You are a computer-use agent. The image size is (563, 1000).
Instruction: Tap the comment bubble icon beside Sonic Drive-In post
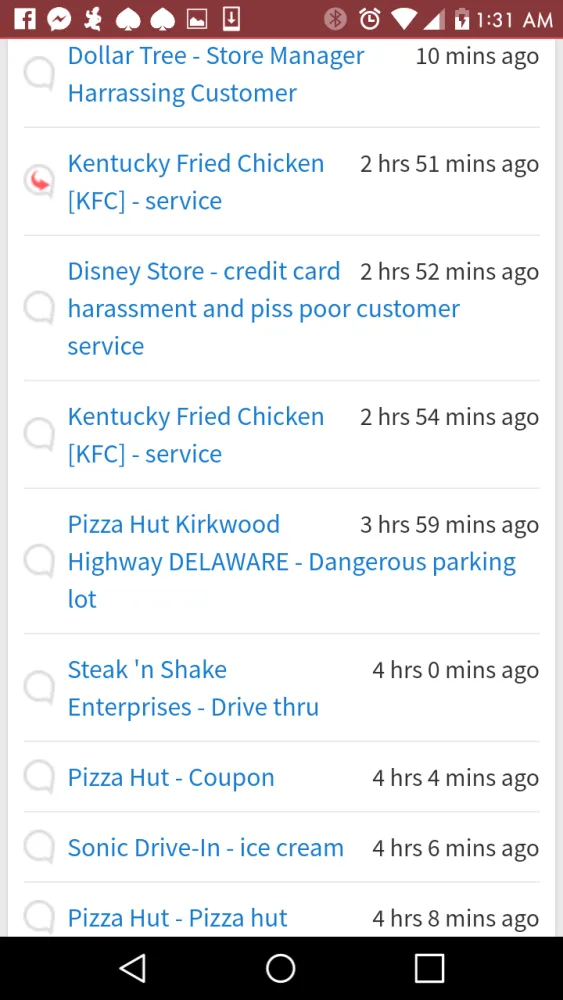click(x=39, y=848)
